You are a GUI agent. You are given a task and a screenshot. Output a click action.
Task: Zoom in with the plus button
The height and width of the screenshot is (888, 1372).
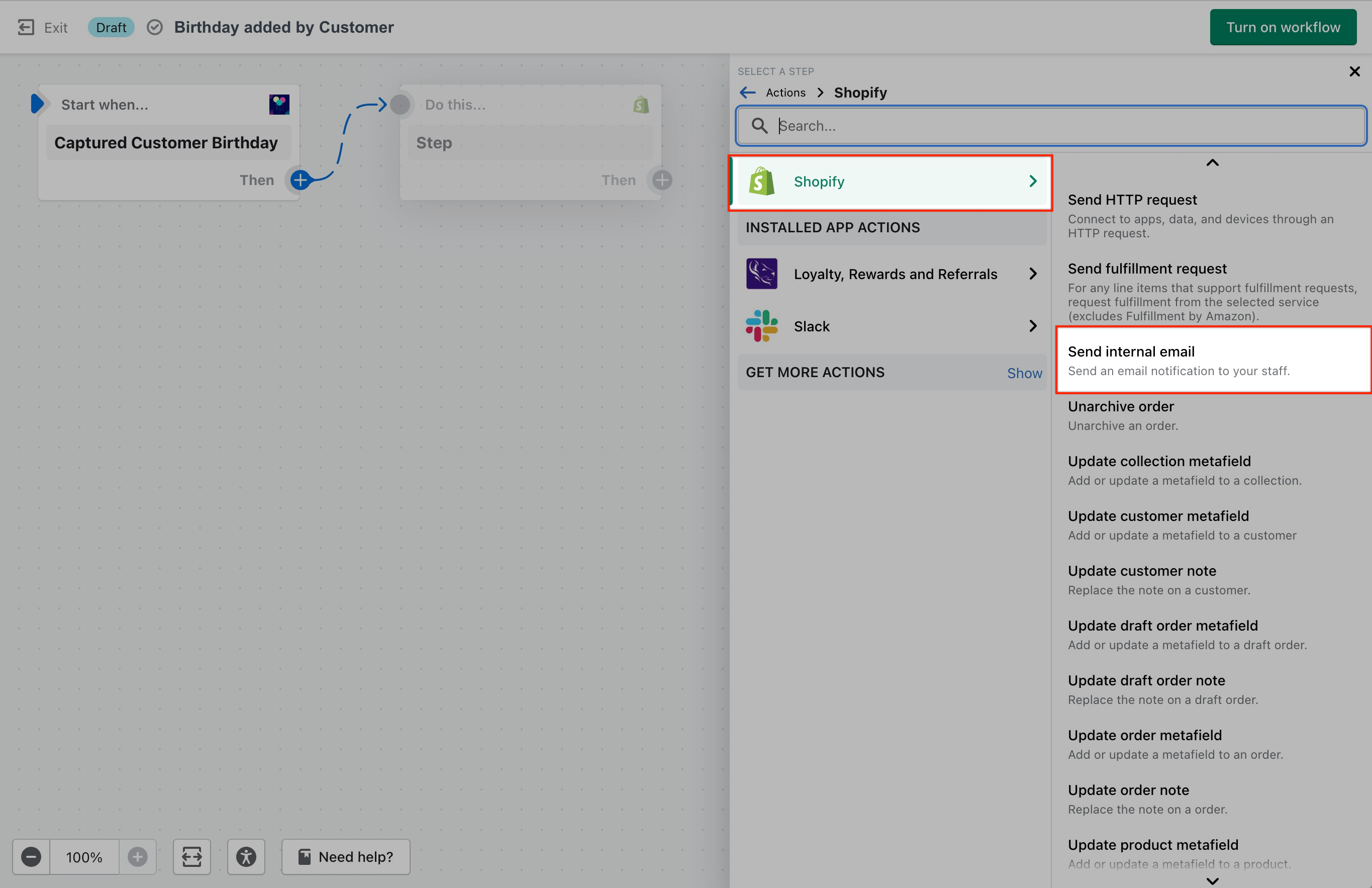[137, 857]
